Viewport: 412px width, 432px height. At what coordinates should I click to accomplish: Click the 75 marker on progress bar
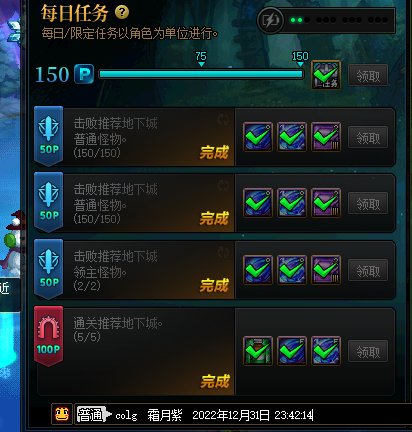point(201,58)
